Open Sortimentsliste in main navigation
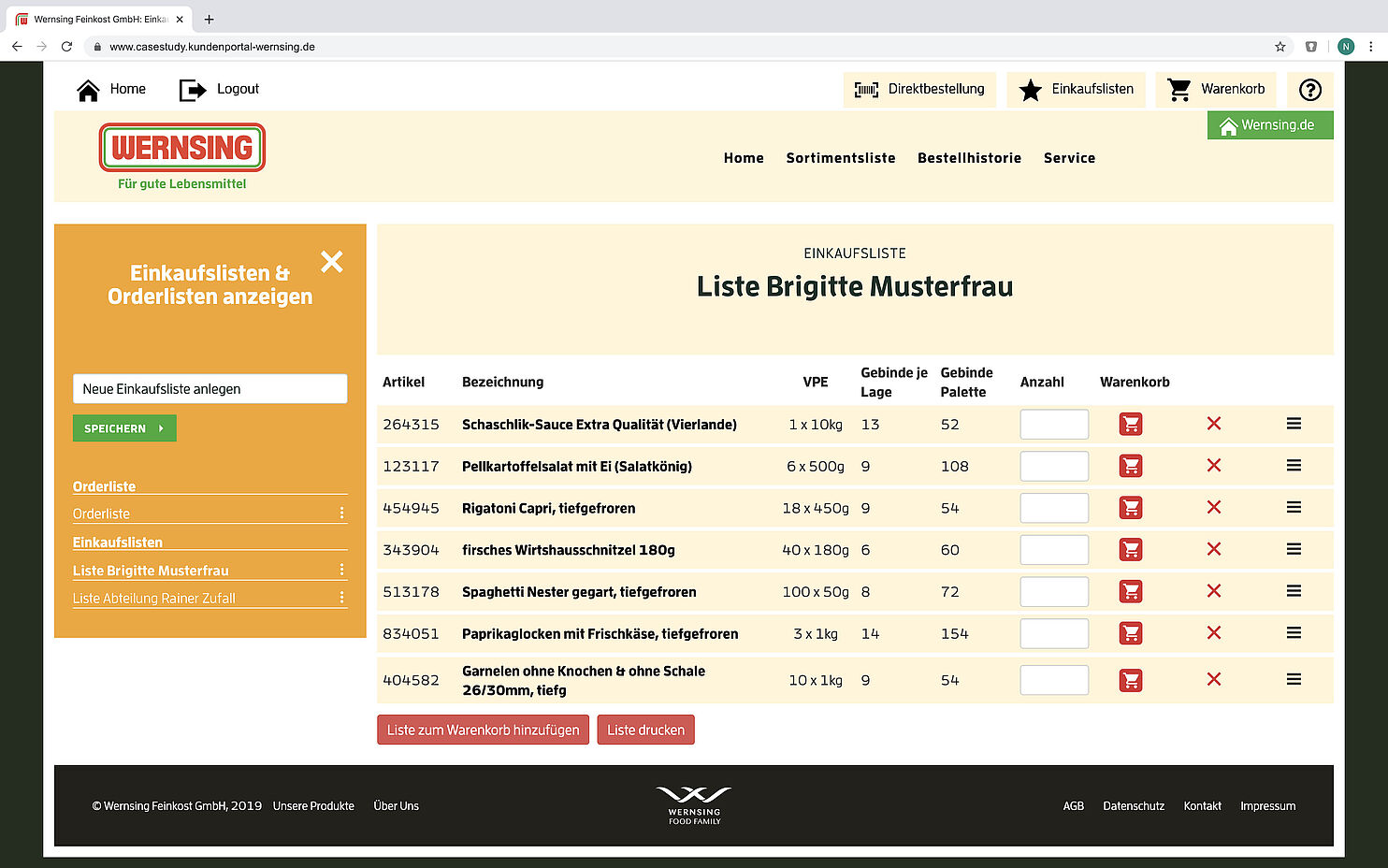This screenshot has width=1388, height=868. (841, 158)
